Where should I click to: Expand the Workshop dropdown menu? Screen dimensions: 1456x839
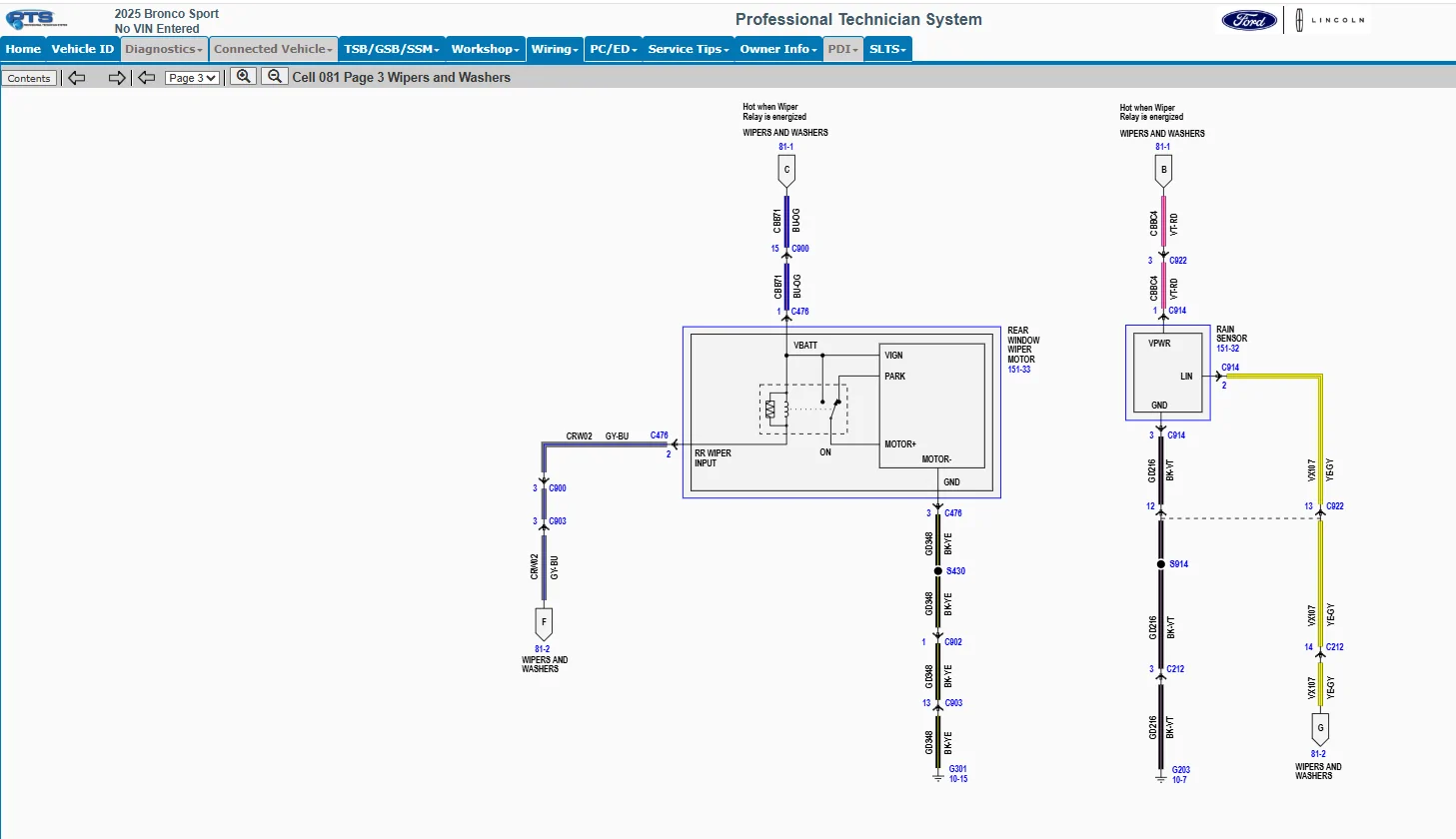pos(485,49)
